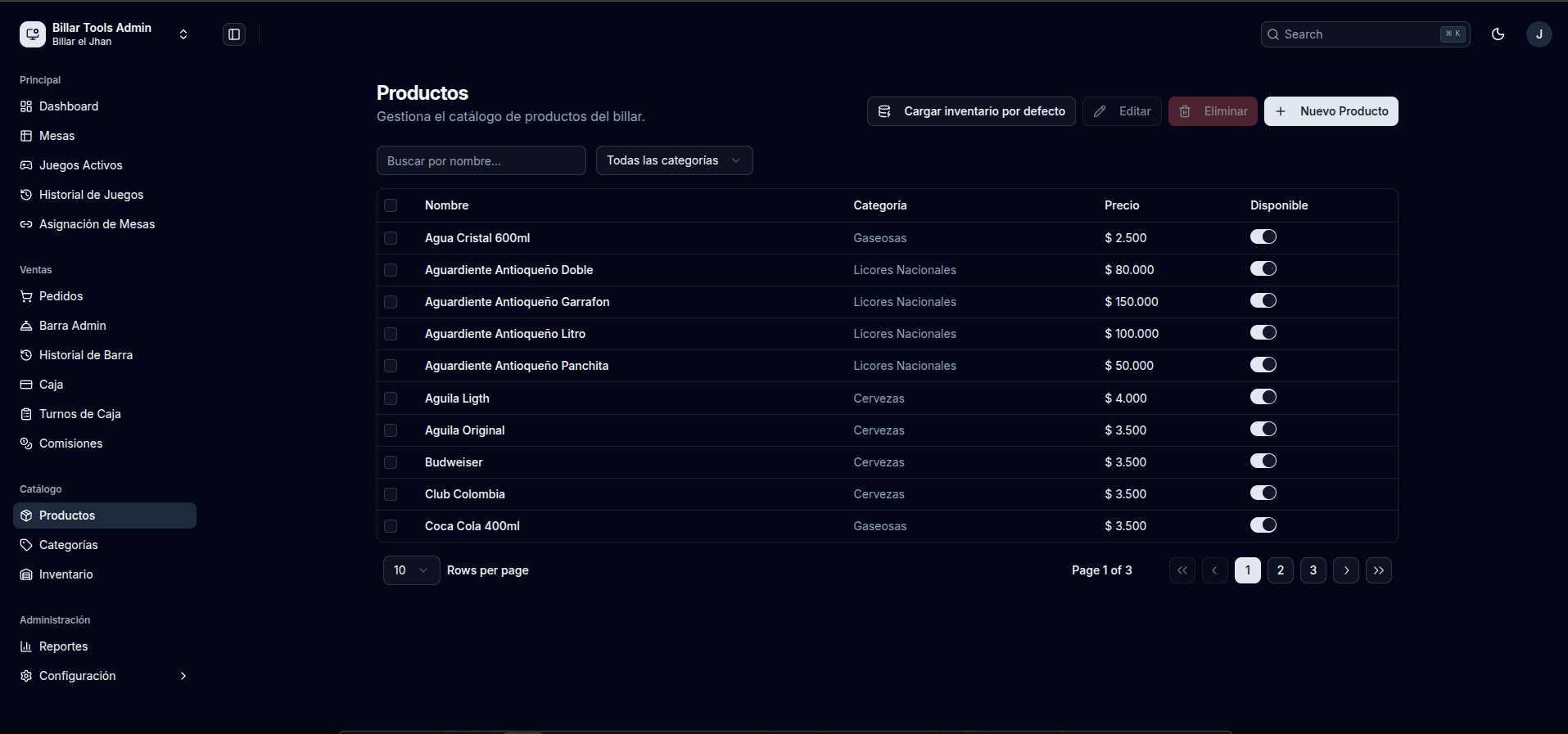1568x734 pixels.
Task: Click the Barra Admin icon
Action: click(26, 326)
